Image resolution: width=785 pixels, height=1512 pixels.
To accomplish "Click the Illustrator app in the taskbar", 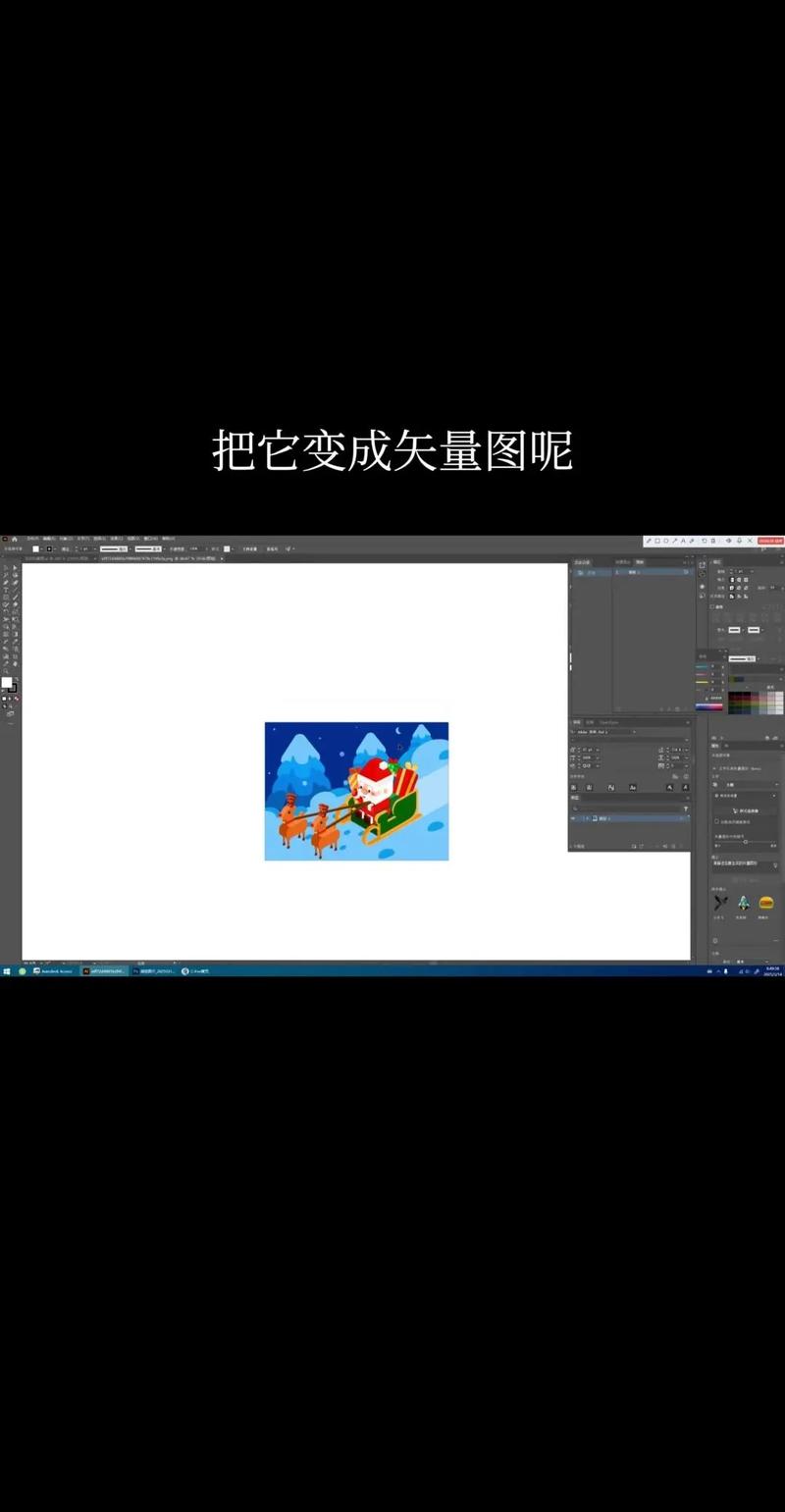I will 103,971.
